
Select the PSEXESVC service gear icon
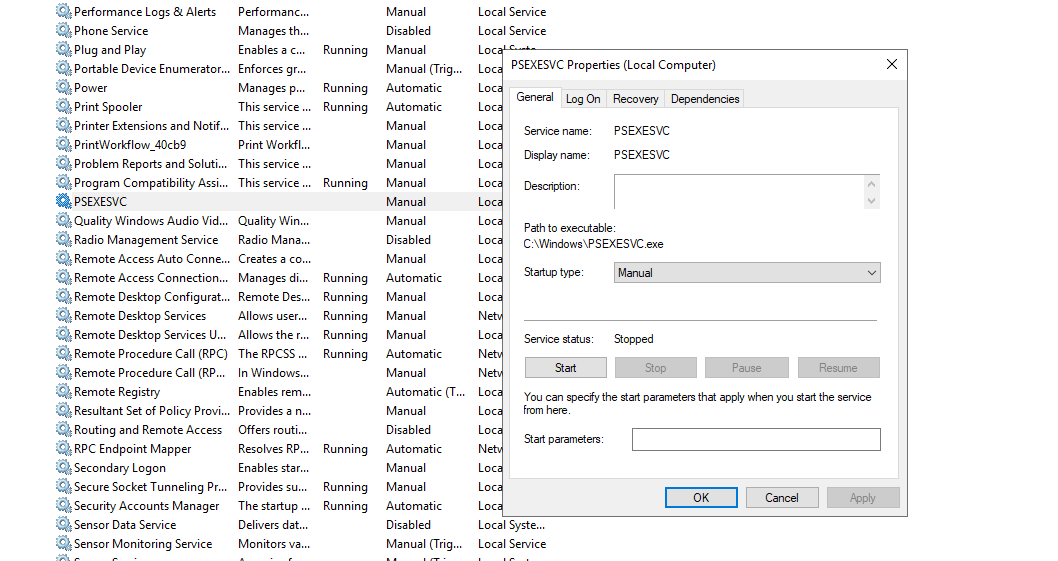click(x=64, y=202)
